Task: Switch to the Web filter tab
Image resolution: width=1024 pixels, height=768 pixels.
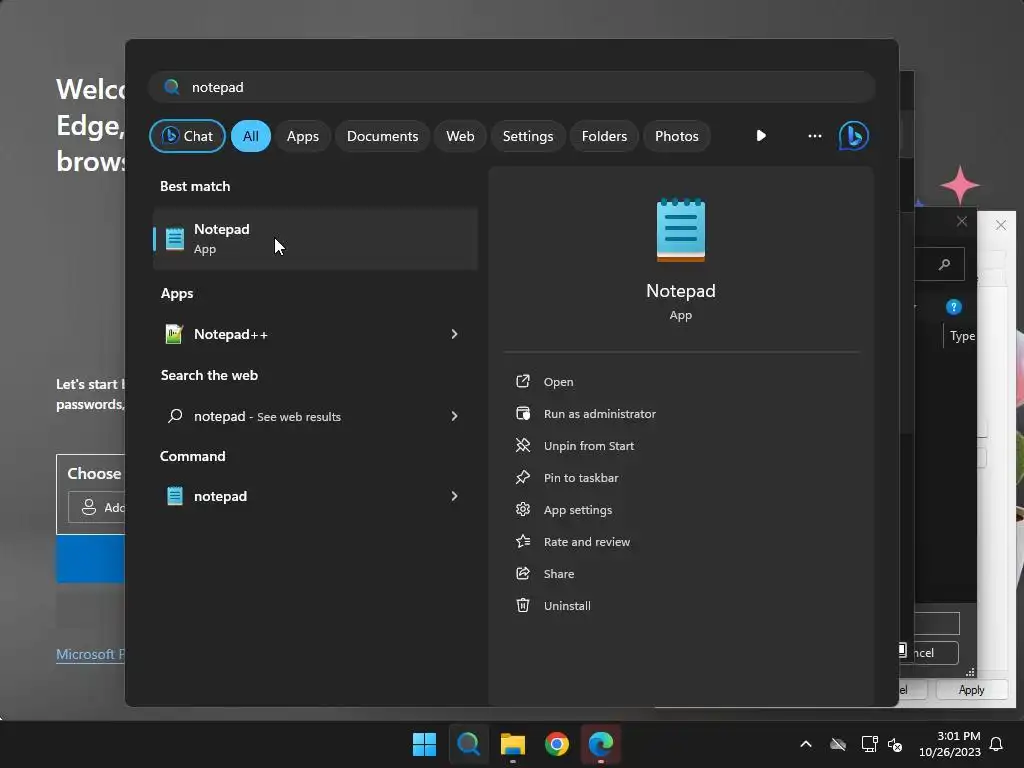Action: [460, 136]
